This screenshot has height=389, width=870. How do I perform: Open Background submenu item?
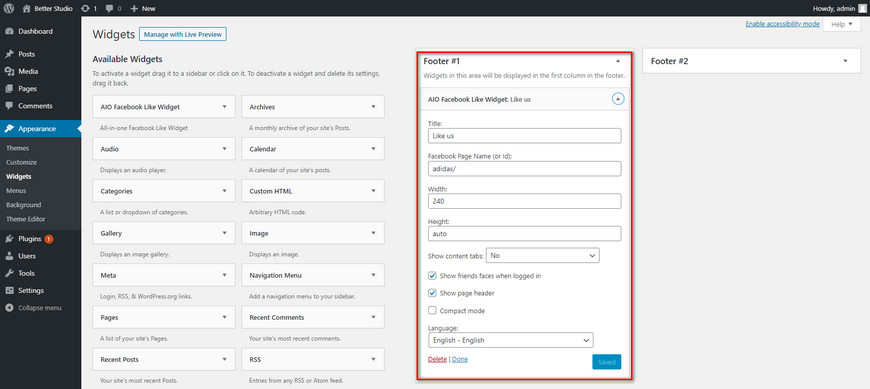(x=23, y=205)
